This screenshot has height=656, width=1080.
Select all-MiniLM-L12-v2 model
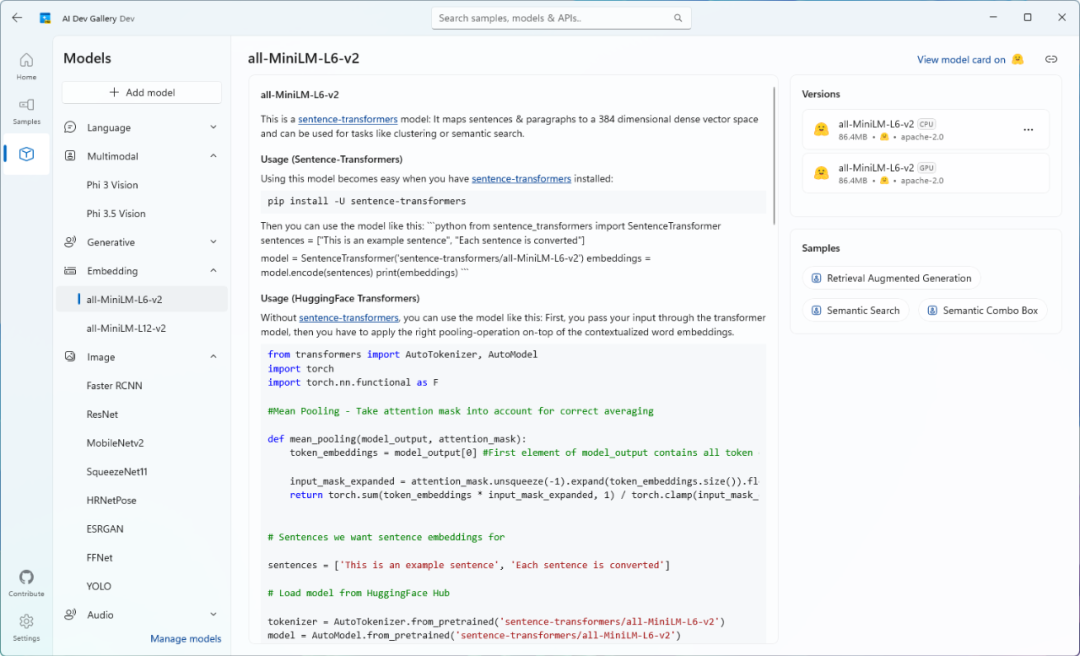[x=126, y=328]
